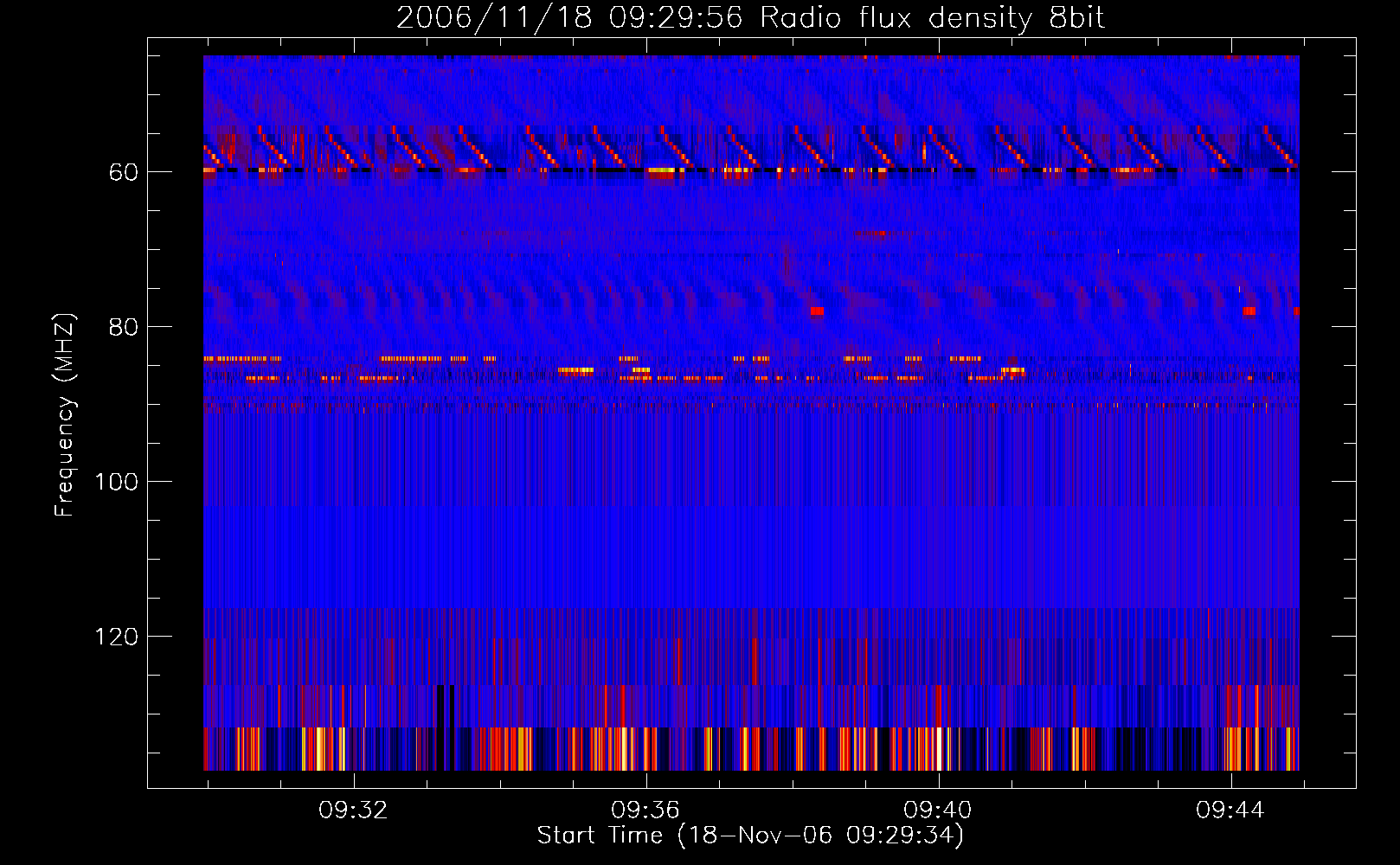The height and width of the screenshot is (865, 1400).
Task: Click the 09:44 time tick label
Action: point(1230,811)
